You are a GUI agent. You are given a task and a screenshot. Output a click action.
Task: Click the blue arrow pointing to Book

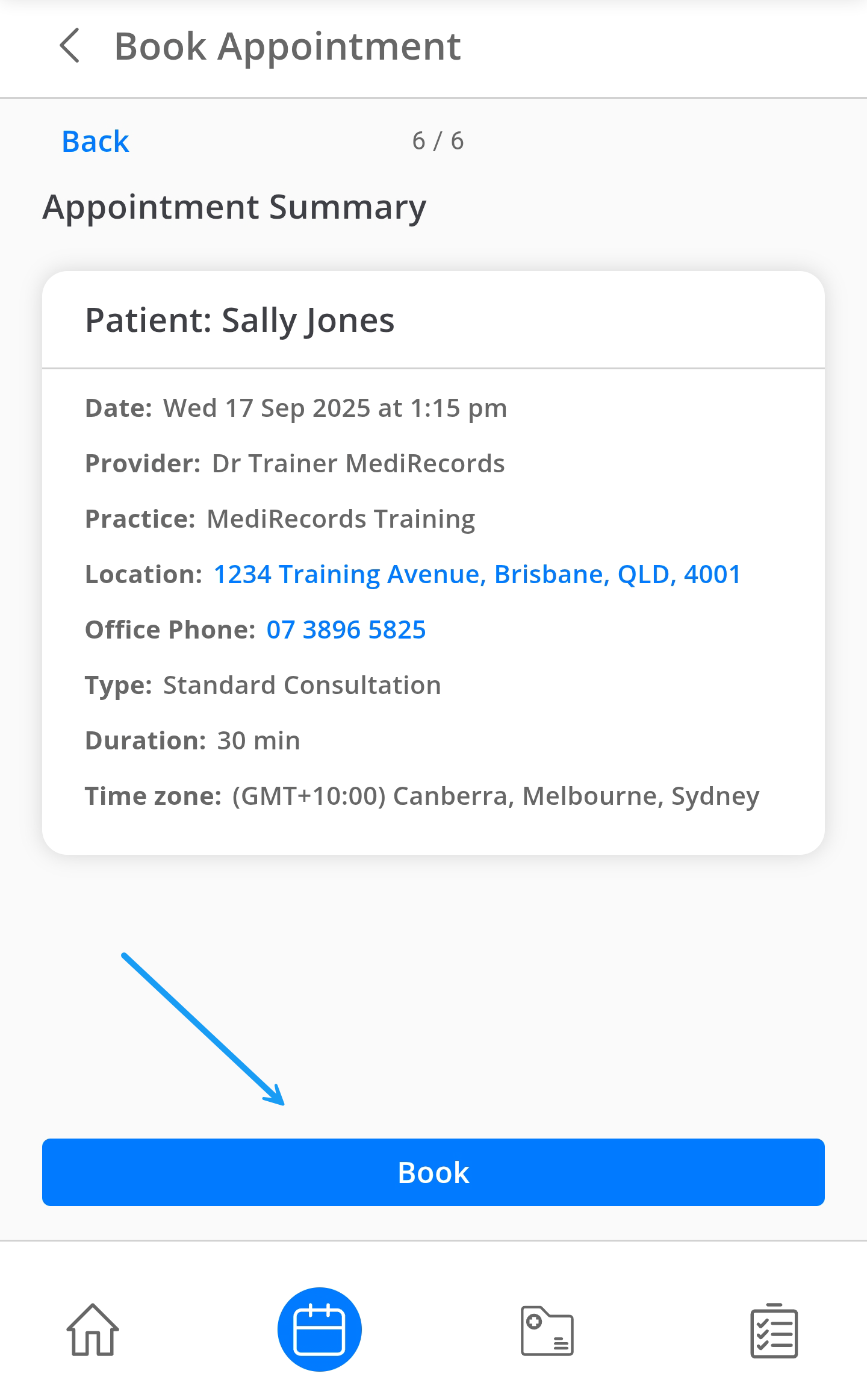coord(203,1029)
